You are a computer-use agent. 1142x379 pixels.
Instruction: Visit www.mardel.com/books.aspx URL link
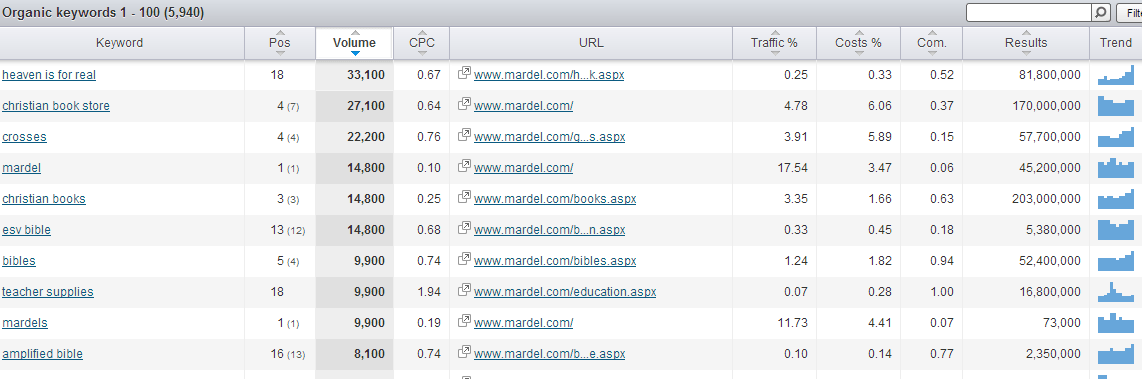click(x=554, y=198)
